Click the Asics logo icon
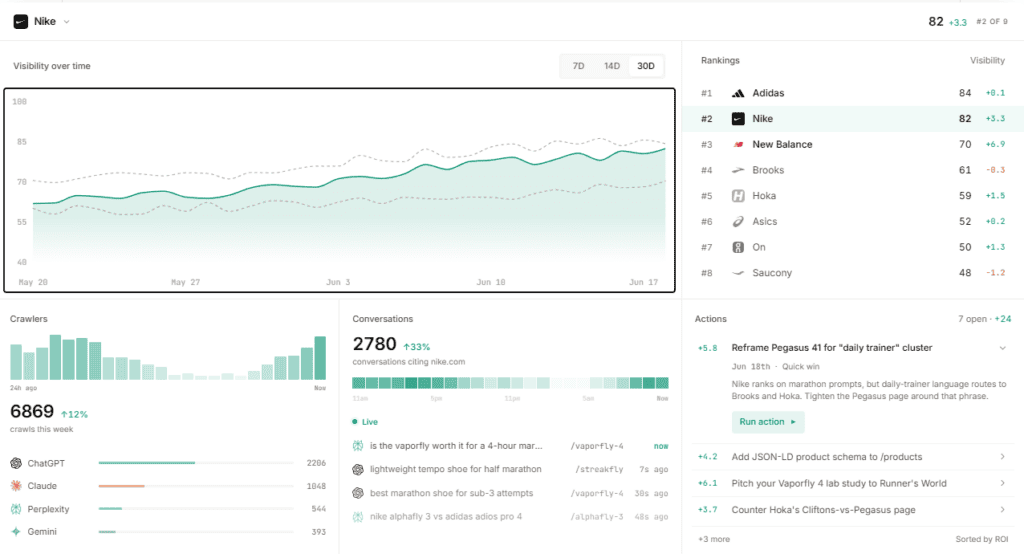The image size is (1024, 554). (738, 221)
